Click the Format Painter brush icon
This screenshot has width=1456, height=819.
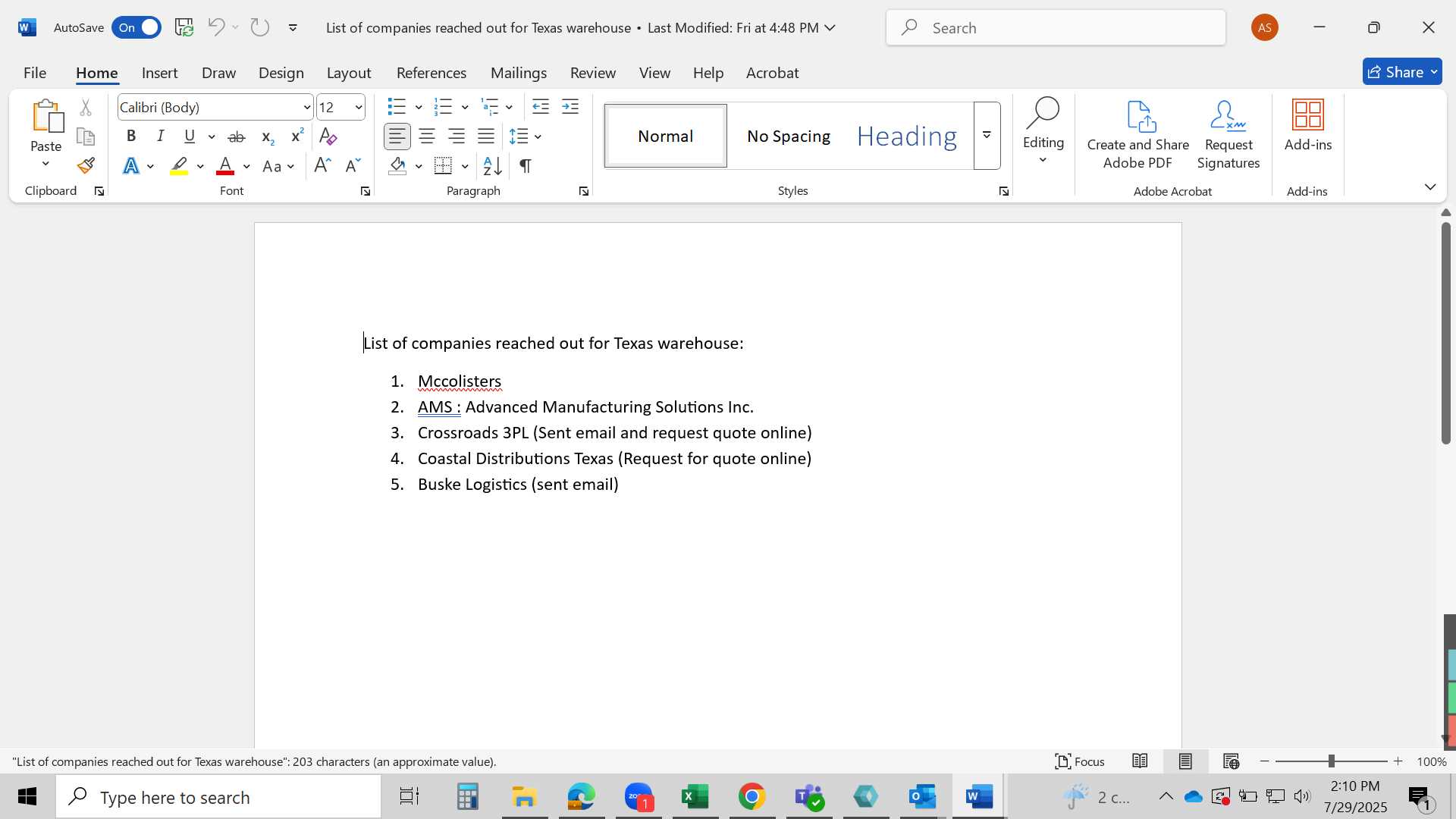click(86, 165)
